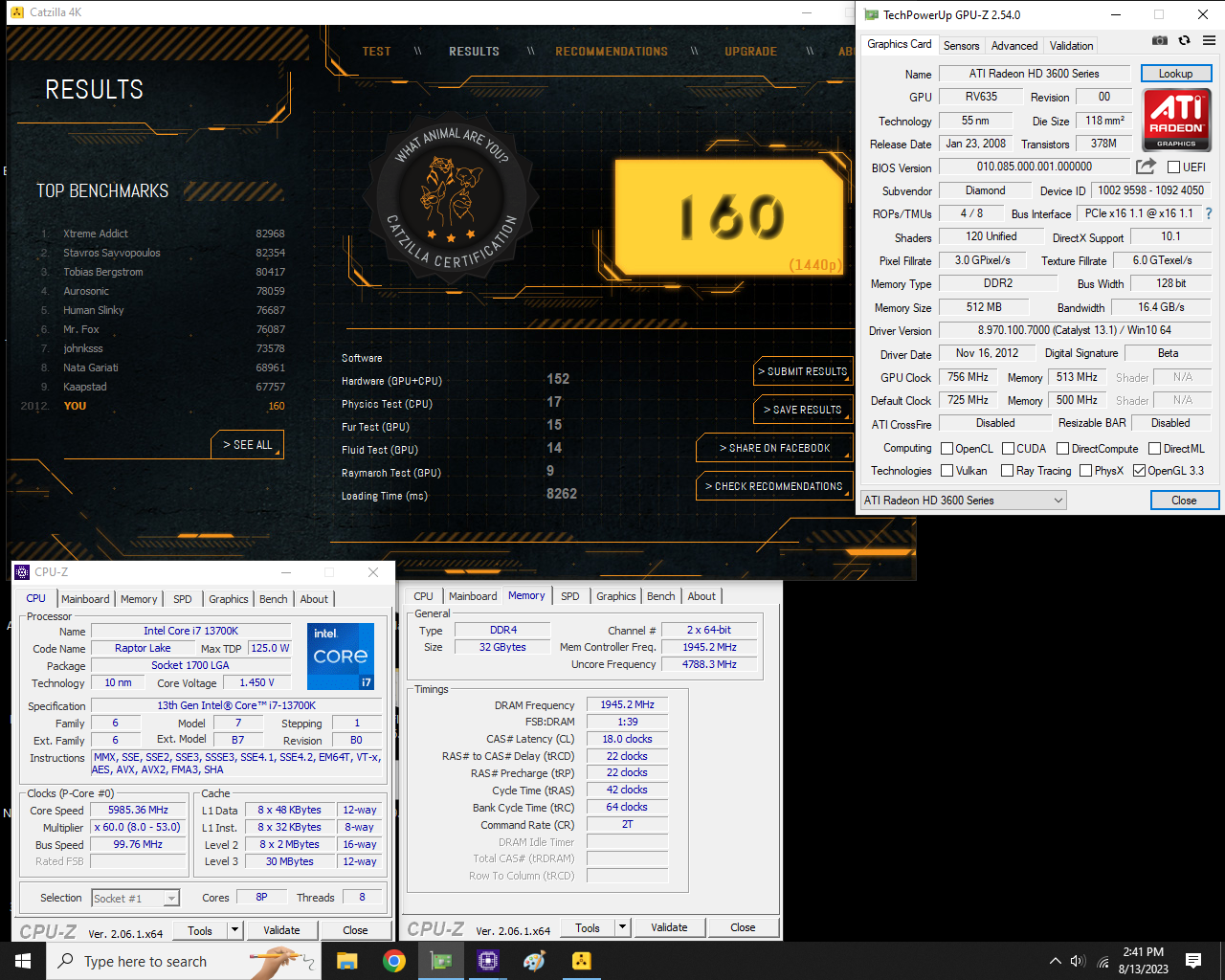Viewport: 1225px width, 980px height.
Task: Open the notification center icon
Action: tap(1193, 961)
